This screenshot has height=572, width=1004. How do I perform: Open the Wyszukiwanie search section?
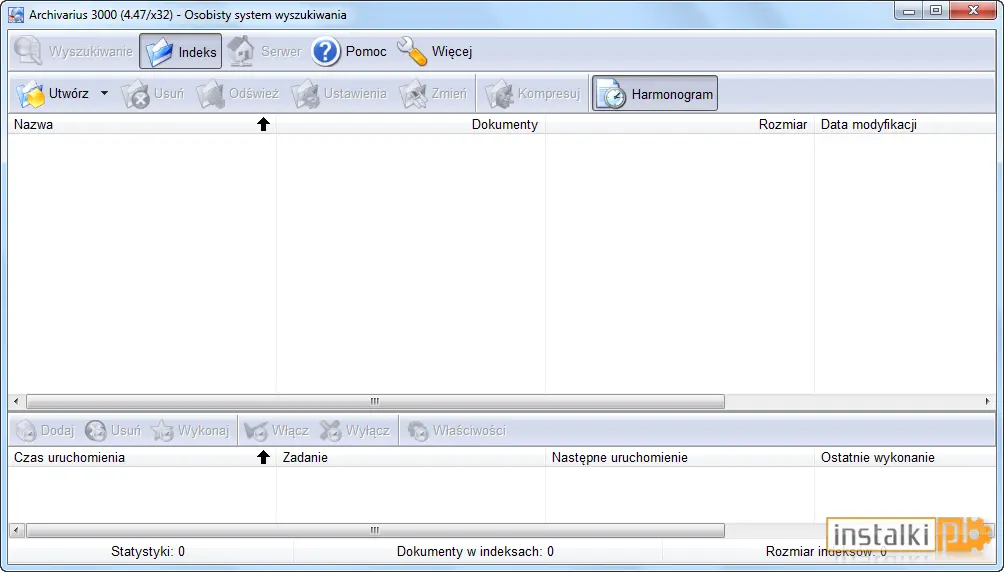coord(73,51)
